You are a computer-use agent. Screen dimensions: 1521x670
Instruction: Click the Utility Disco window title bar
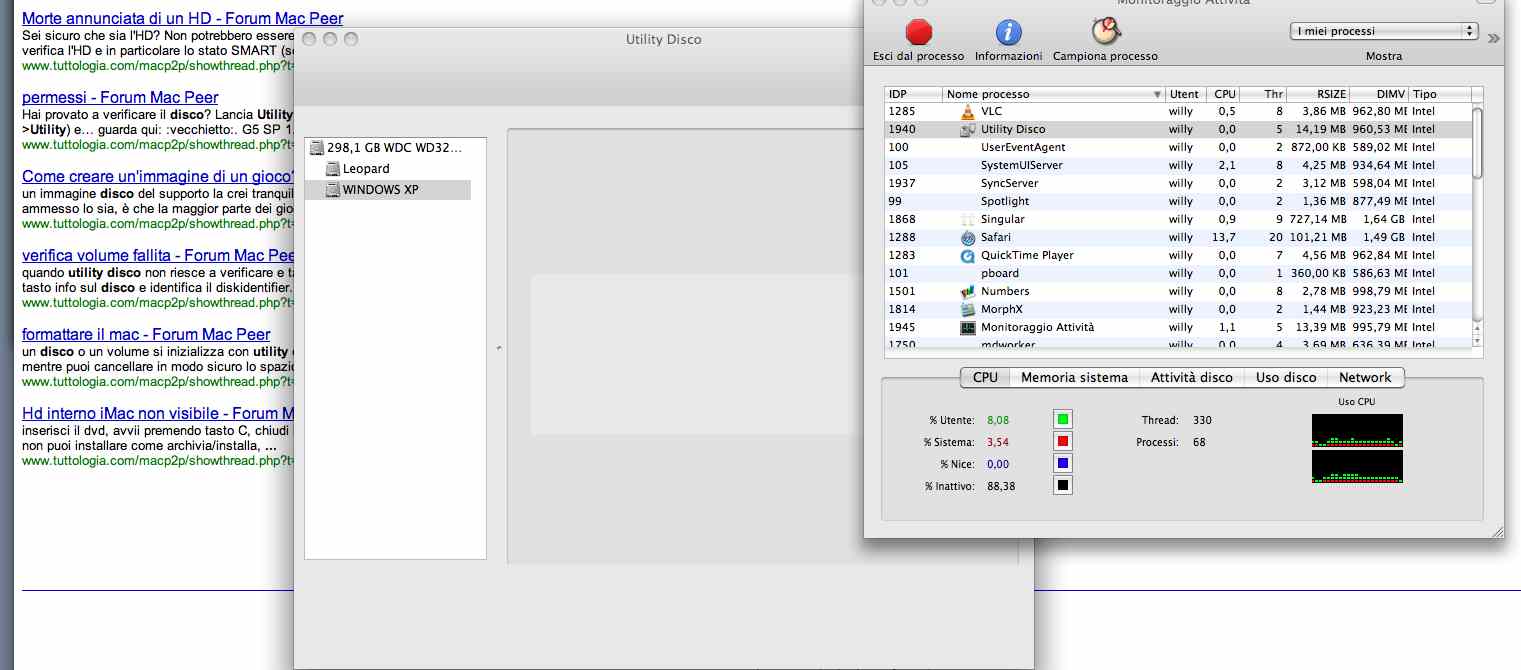click(x=663, y=39)
